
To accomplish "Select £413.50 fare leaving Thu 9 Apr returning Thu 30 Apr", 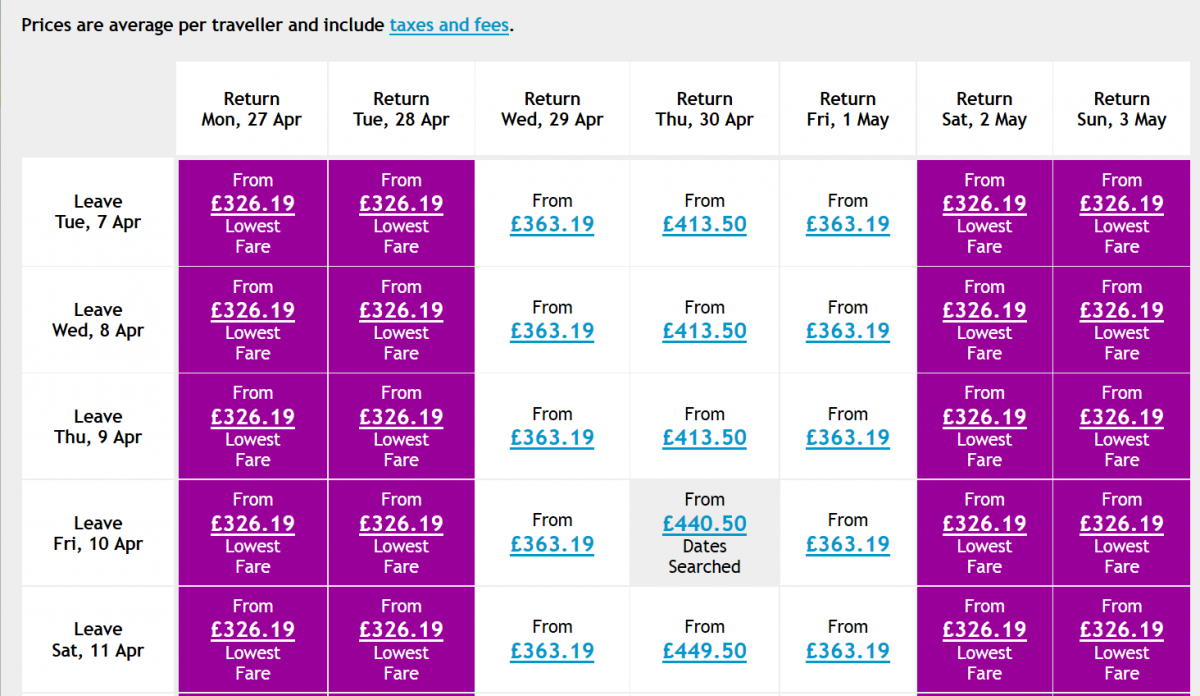I will click(x=704, y=437).
